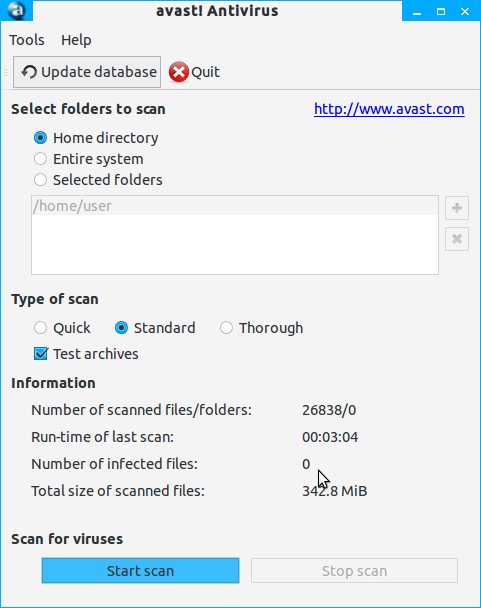
Task: Uncheck the Test archives checkbox
Action: [41, 354]
